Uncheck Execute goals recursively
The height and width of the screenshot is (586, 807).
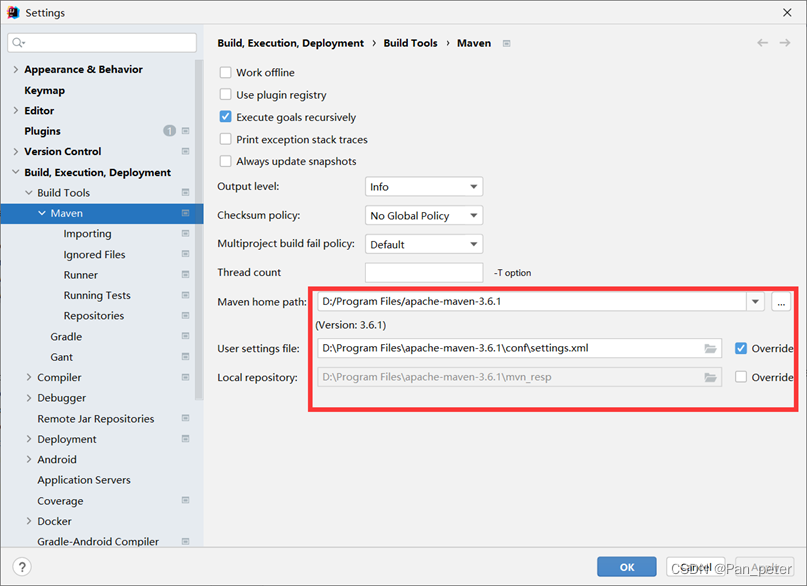(x=225, y=117)
